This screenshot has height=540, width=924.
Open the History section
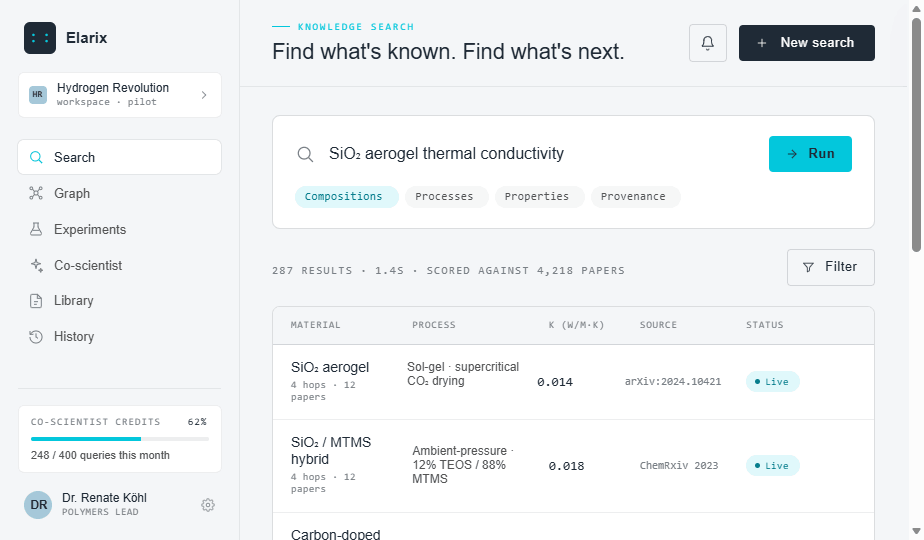[120, 337]
